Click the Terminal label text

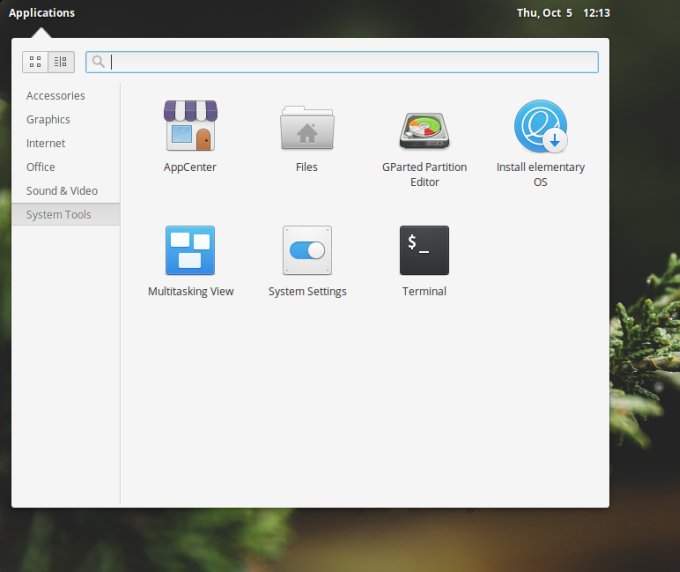pyautogui.click(x=424, y=291)
